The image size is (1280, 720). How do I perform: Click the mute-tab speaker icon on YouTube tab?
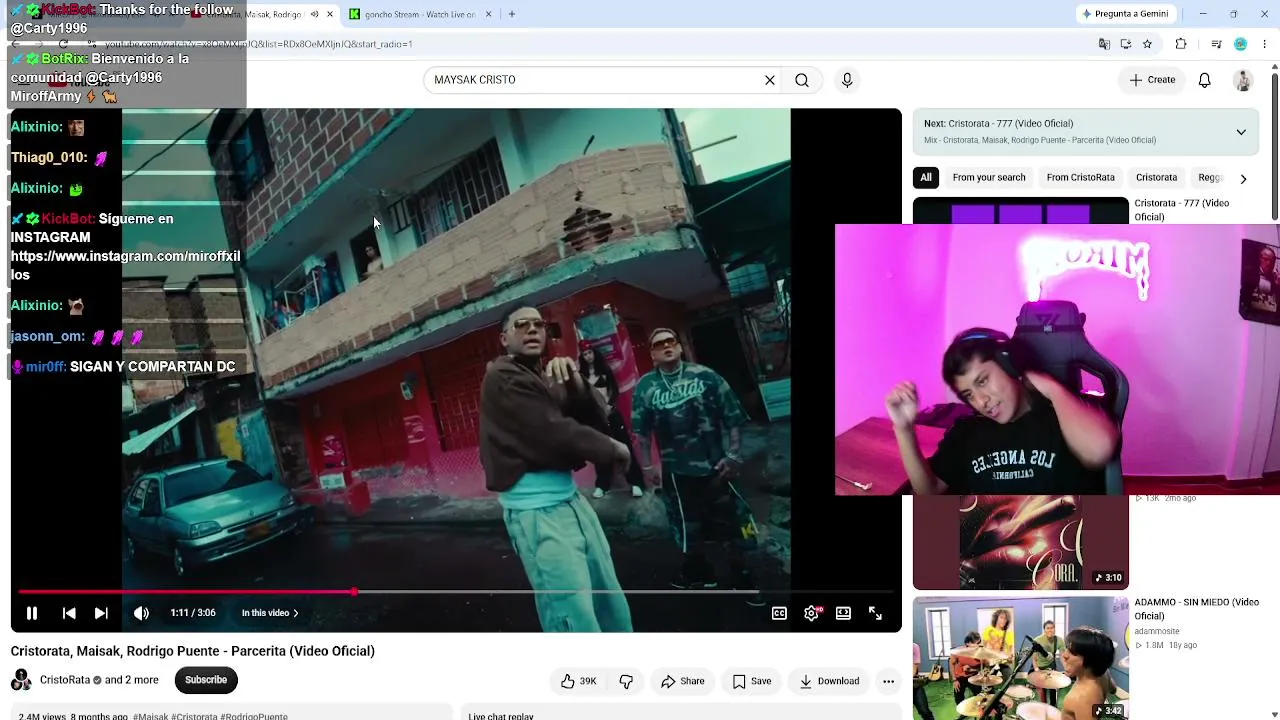coord(314,14)
